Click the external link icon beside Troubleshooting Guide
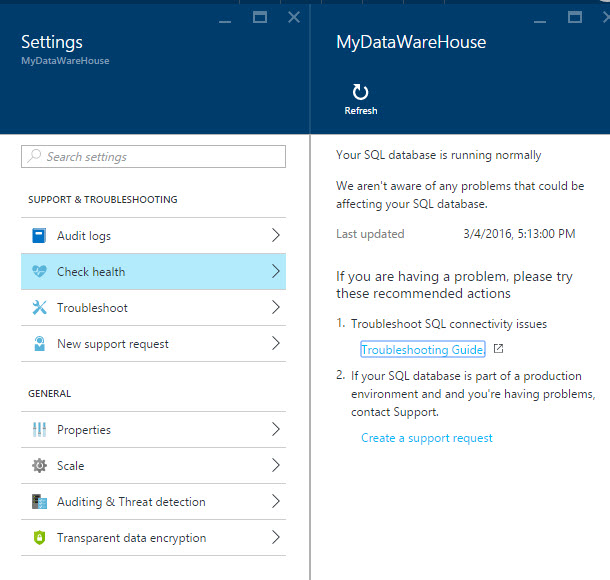610x580 pixels. [499, 349]
